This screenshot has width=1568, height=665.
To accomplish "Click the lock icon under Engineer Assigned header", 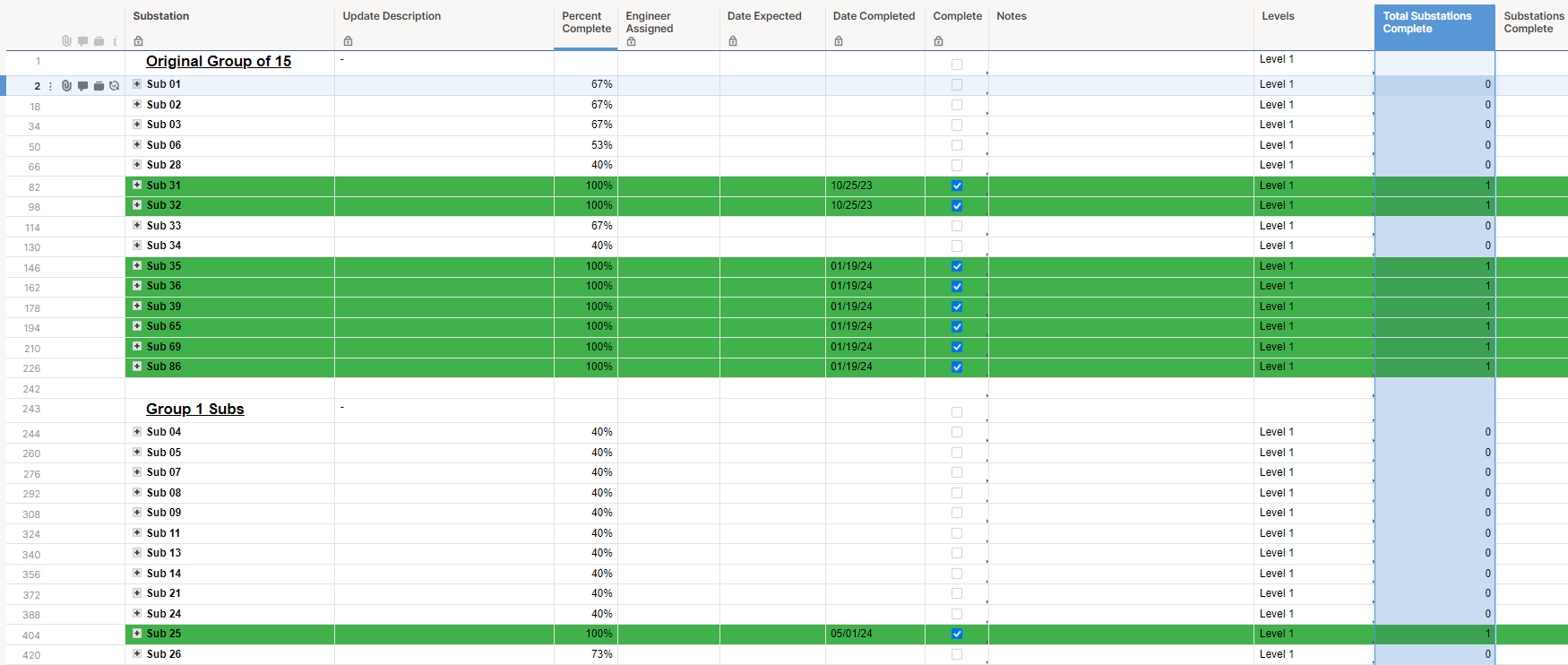I will 631,41.
